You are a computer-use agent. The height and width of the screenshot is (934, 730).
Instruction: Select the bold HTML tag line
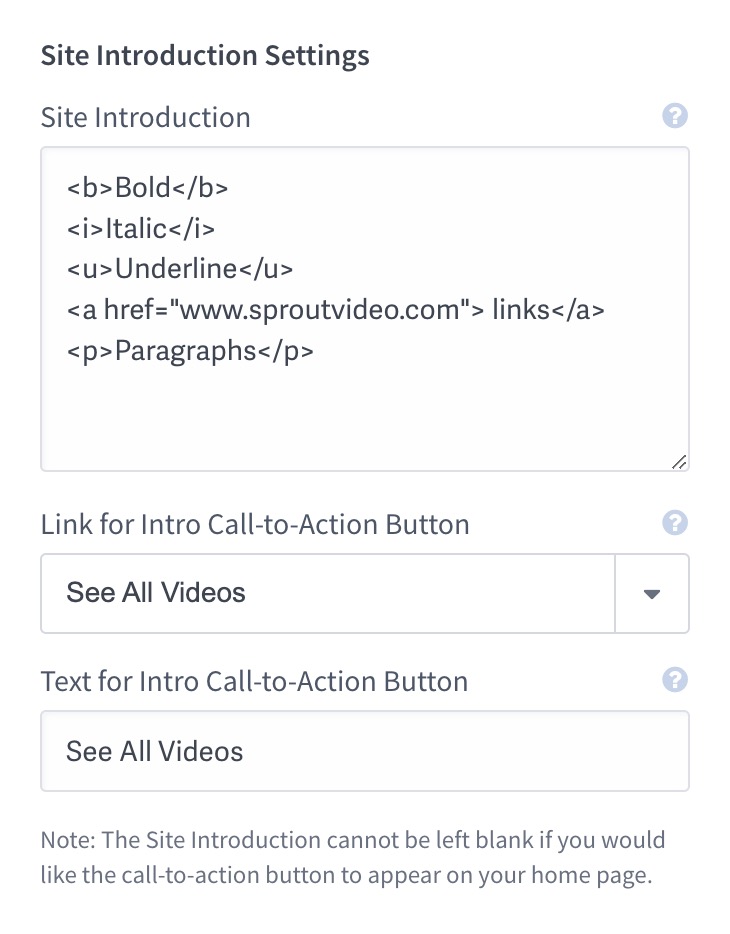(x=147, y=187)
